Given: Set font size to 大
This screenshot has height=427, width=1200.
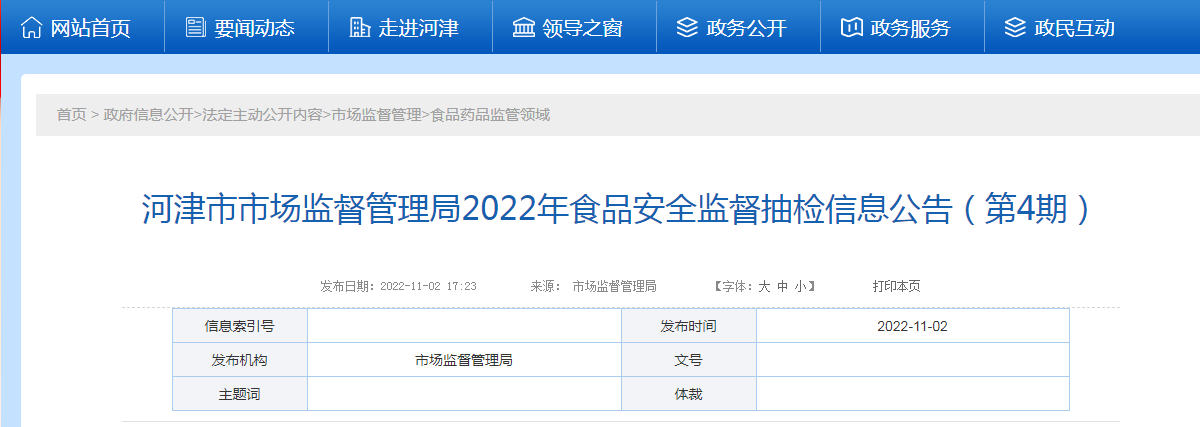Looking at the screenshot, I should [x=764, y=286].
